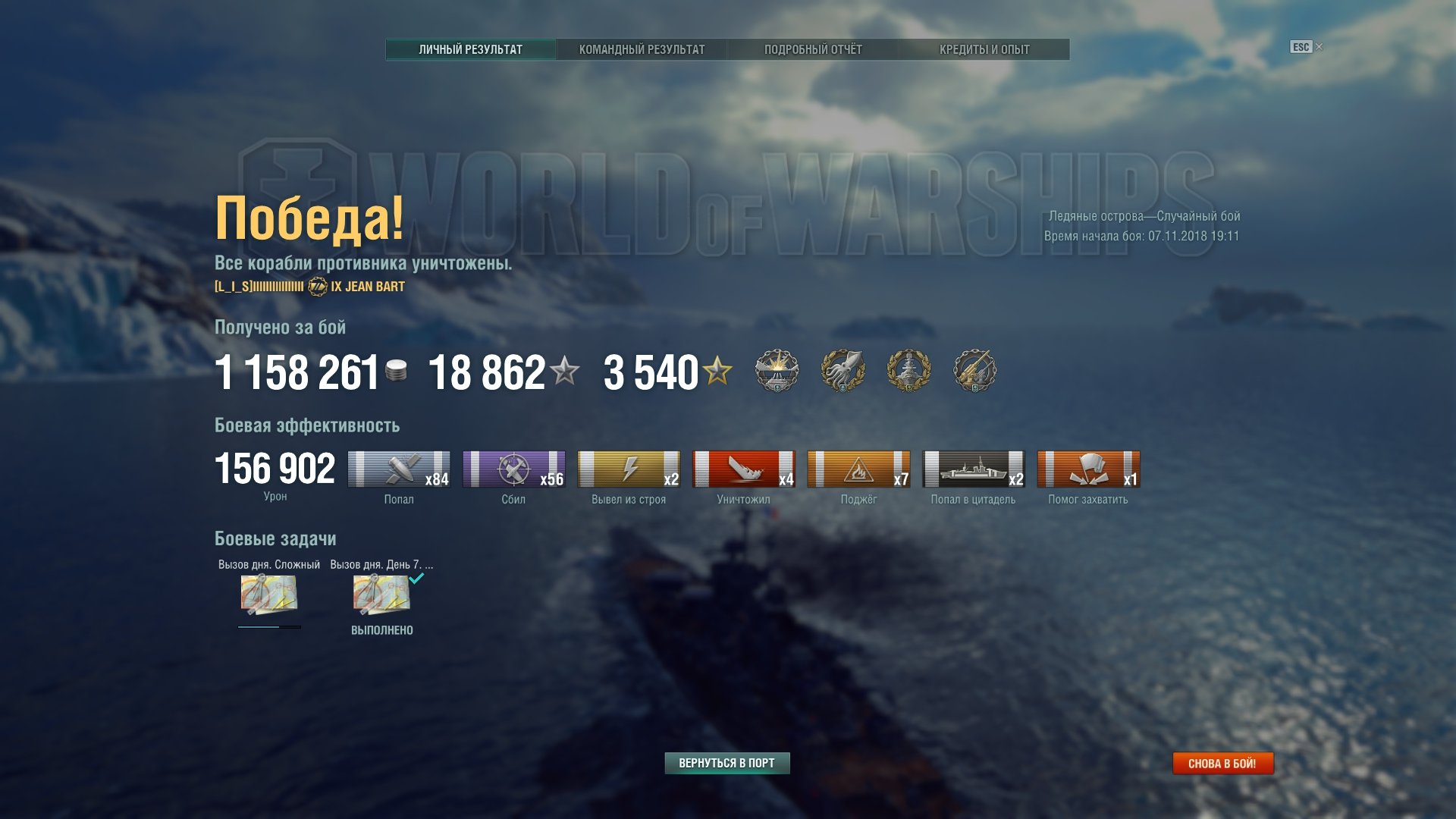Open the Личный результат tab
This screenshot has height=819, width=1456.
470,49
